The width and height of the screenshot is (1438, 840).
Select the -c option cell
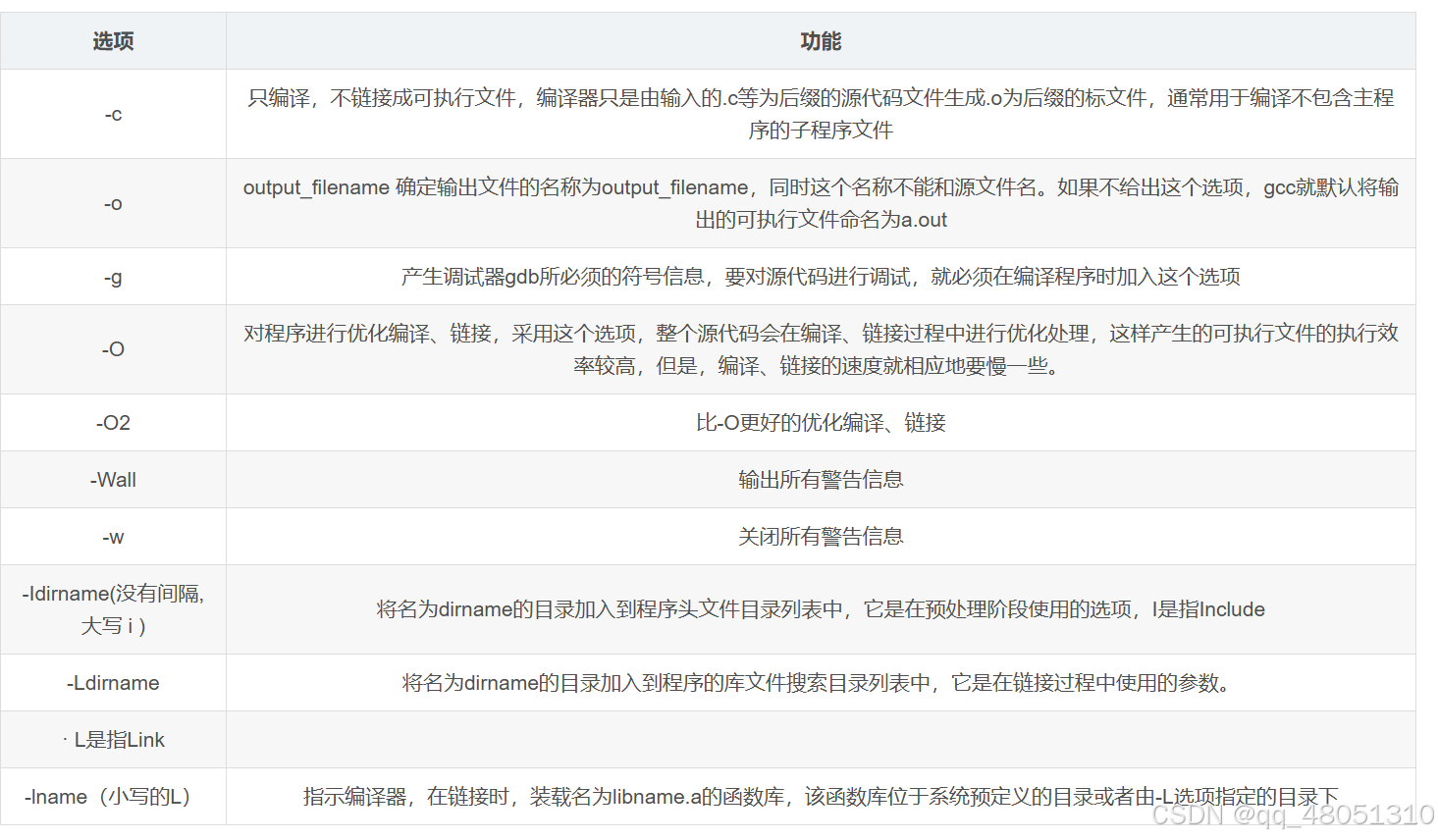point(112,113)
